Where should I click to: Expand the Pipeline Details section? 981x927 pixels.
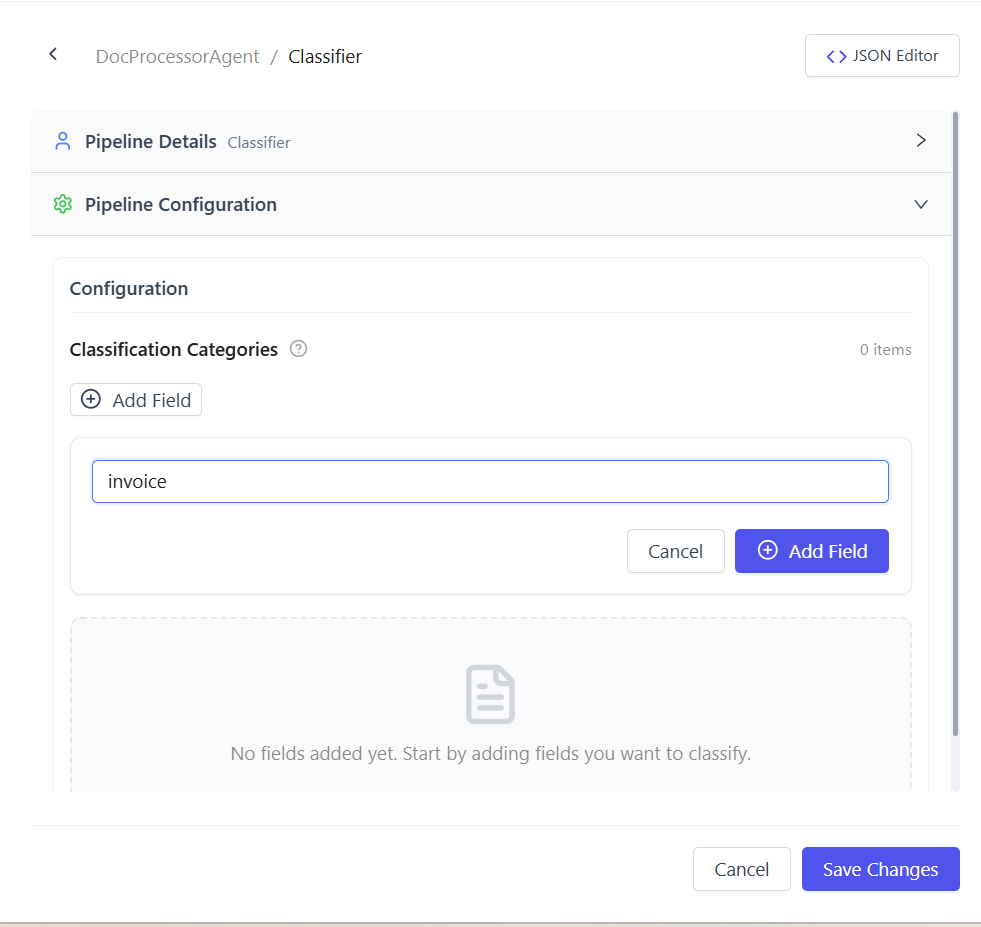490,141
